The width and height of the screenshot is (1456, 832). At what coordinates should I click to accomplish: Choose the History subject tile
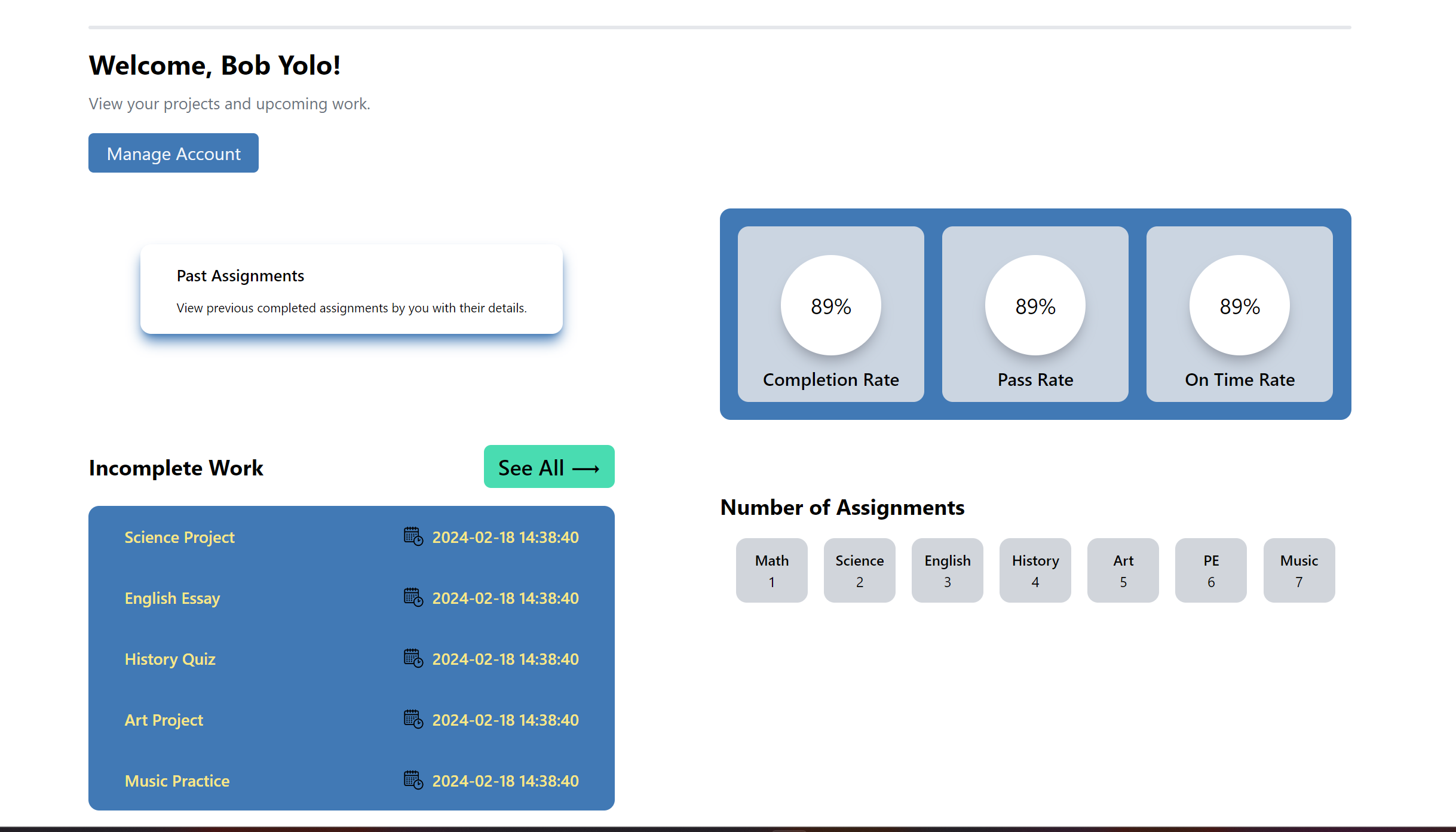1035,570
